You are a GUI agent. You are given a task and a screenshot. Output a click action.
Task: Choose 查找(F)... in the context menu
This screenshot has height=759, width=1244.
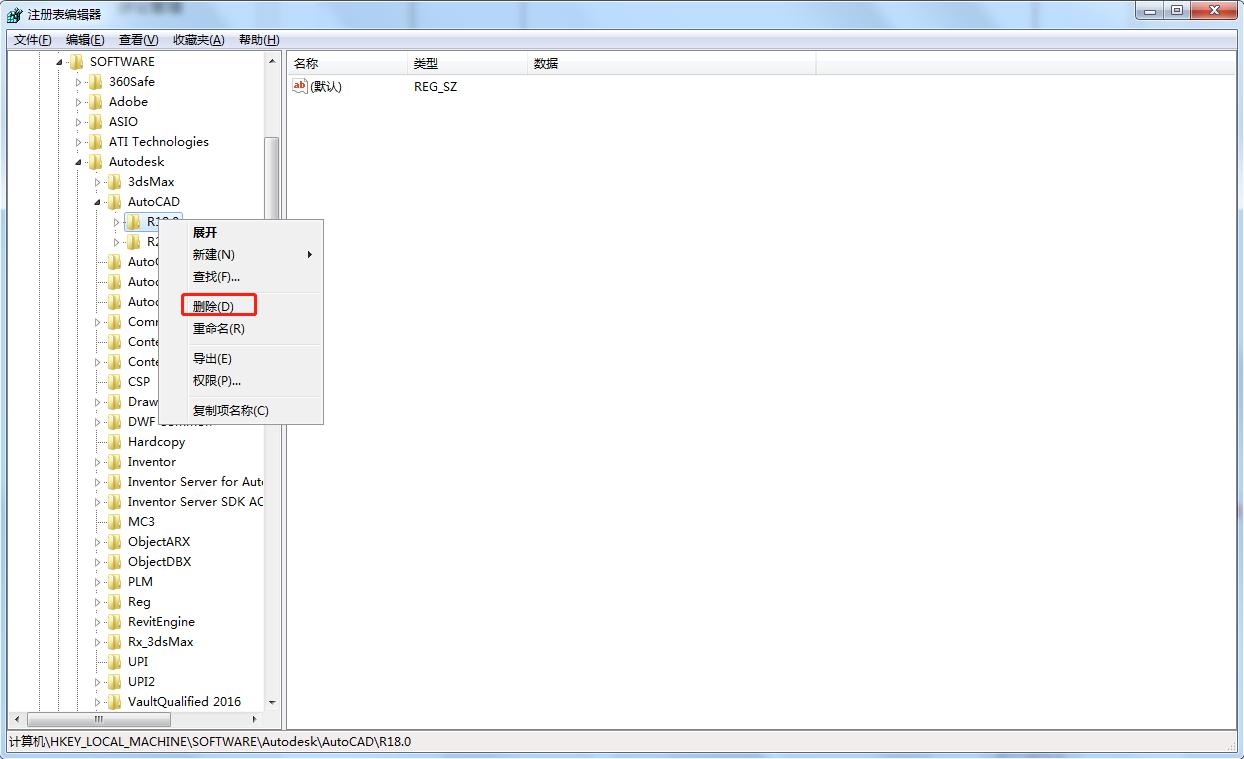tap(241, 276)
